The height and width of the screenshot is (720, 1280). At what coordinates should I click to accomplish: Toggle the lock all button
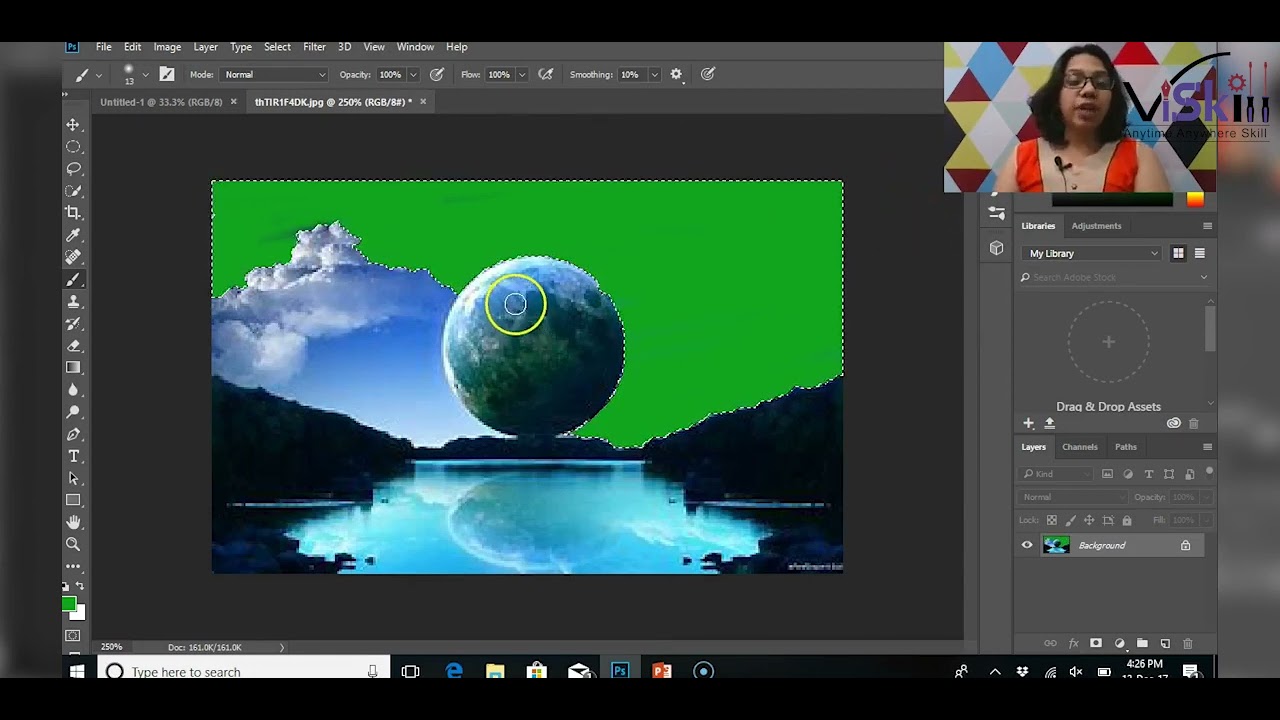click(1127, 520)
